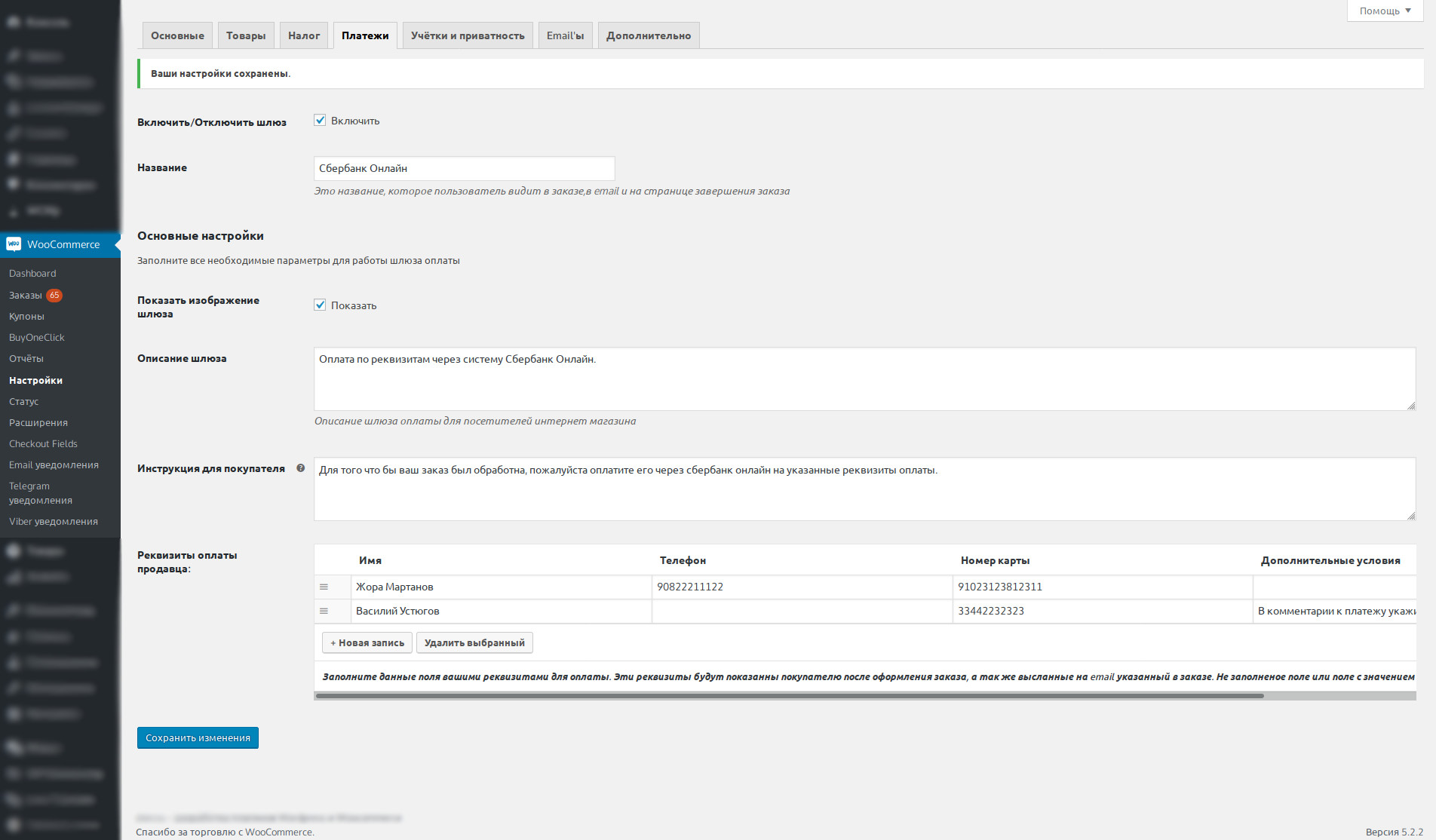Viewport: 1436px width, 840px height.
Task: Click the orders count badge showing 65
Action: (54, 295)
